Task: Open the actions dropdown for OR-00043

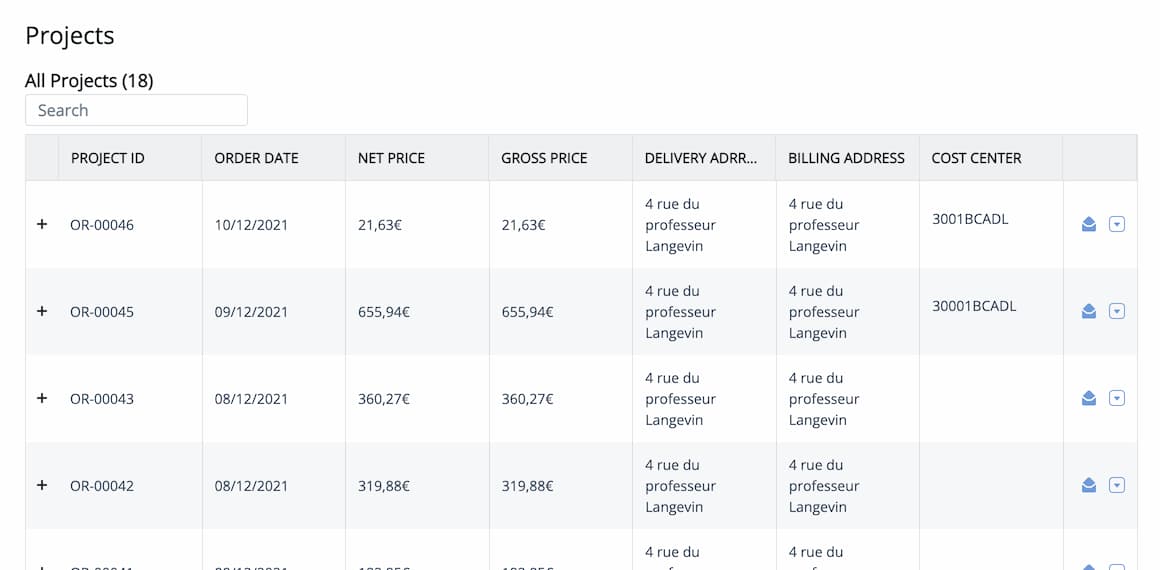Action: (1117, 399)
